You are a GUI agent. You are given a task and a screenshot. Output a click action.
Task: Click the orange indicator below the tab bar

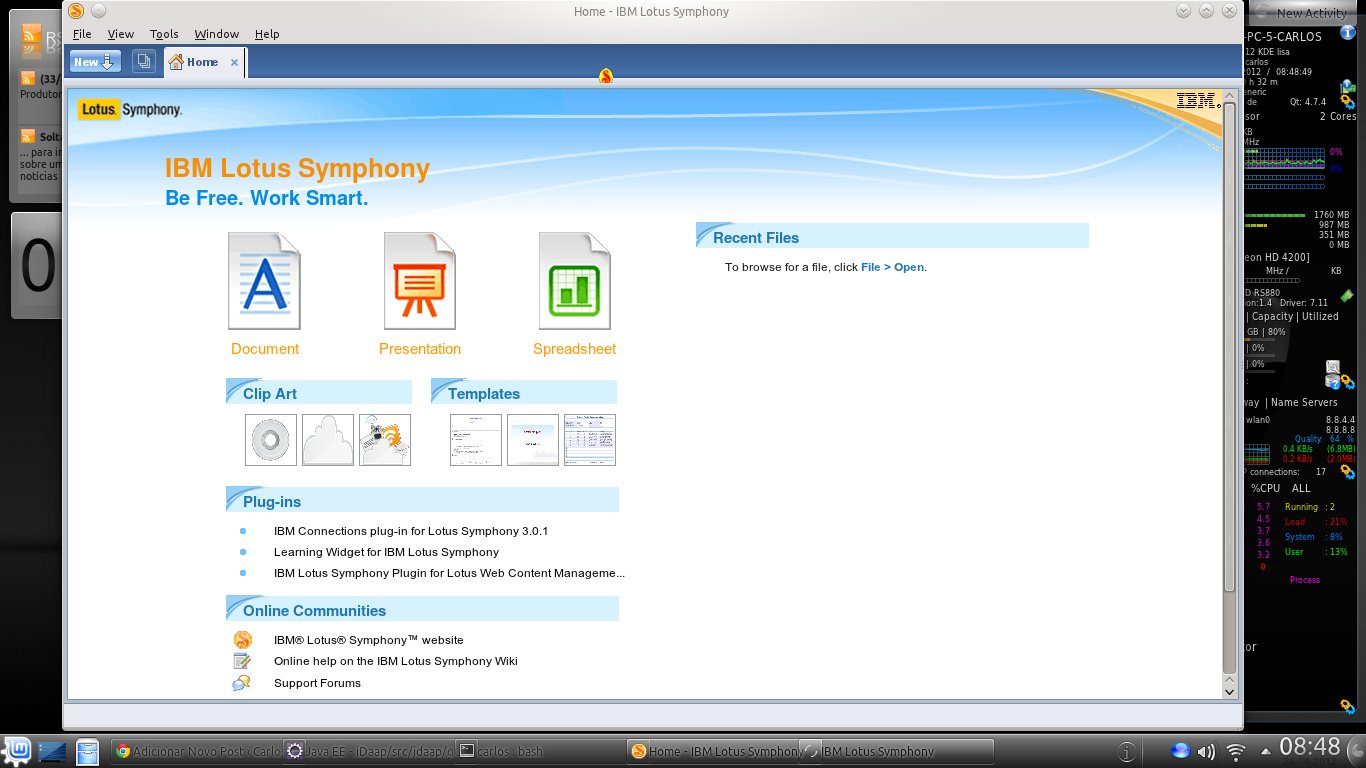click(605, 76)
